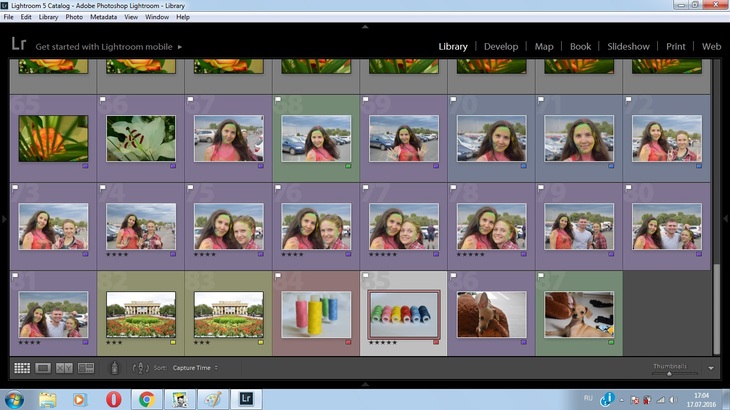Open Sort Capture Time dropdown
The width and height of the screenshot is (730, 410).
click(x=195, y=368)
